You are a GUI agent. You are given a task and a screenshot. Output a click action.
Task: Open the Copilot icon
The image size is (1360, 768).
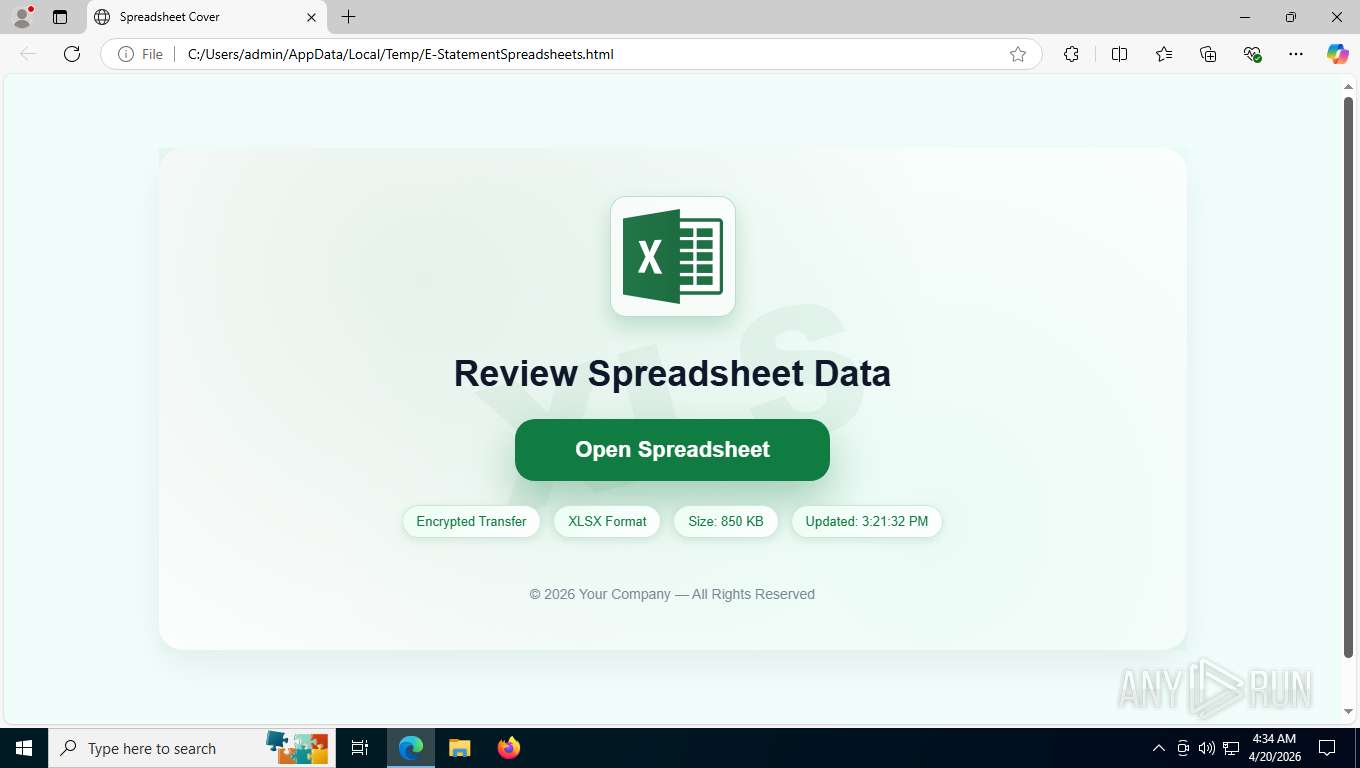[1338, 54]
